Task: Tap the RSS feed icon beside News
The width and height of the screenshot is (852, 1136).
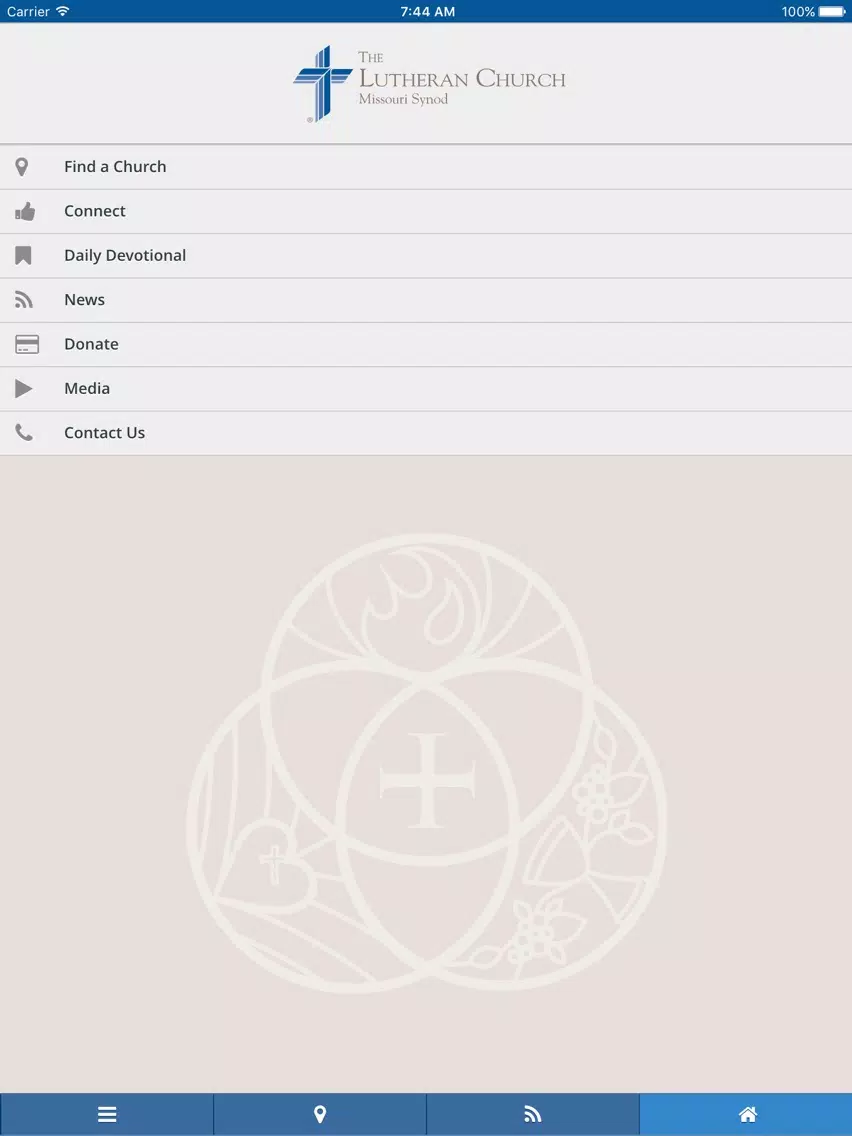Action: [24, 300]
